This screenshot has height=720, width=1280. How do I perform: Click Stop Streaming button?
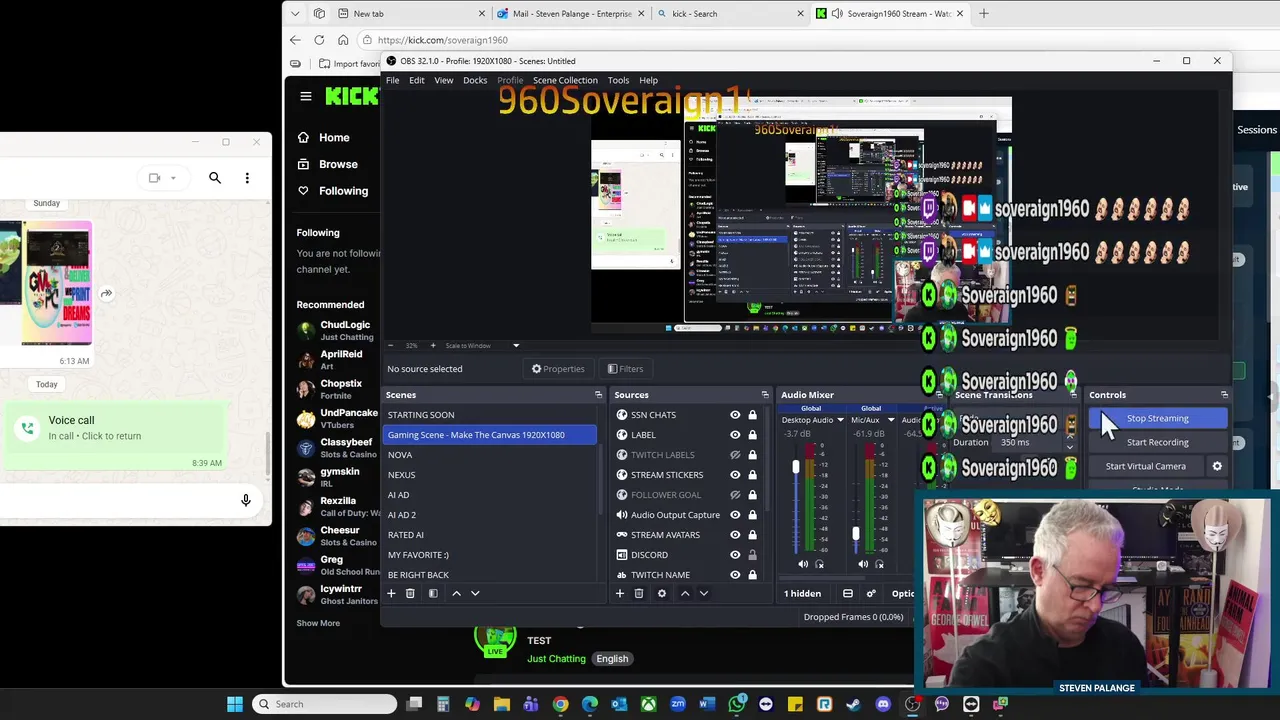[1158, 418]
